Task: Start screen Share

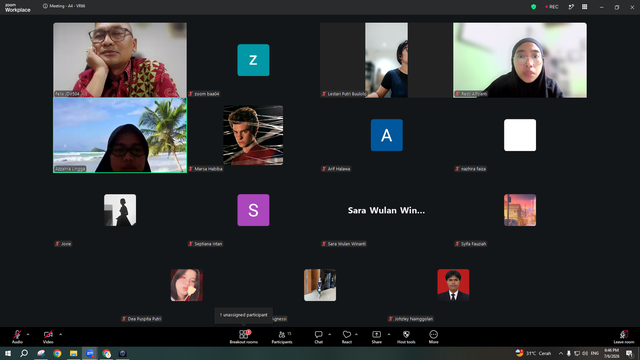Action: pyautogui.click(x=376, y=337)
